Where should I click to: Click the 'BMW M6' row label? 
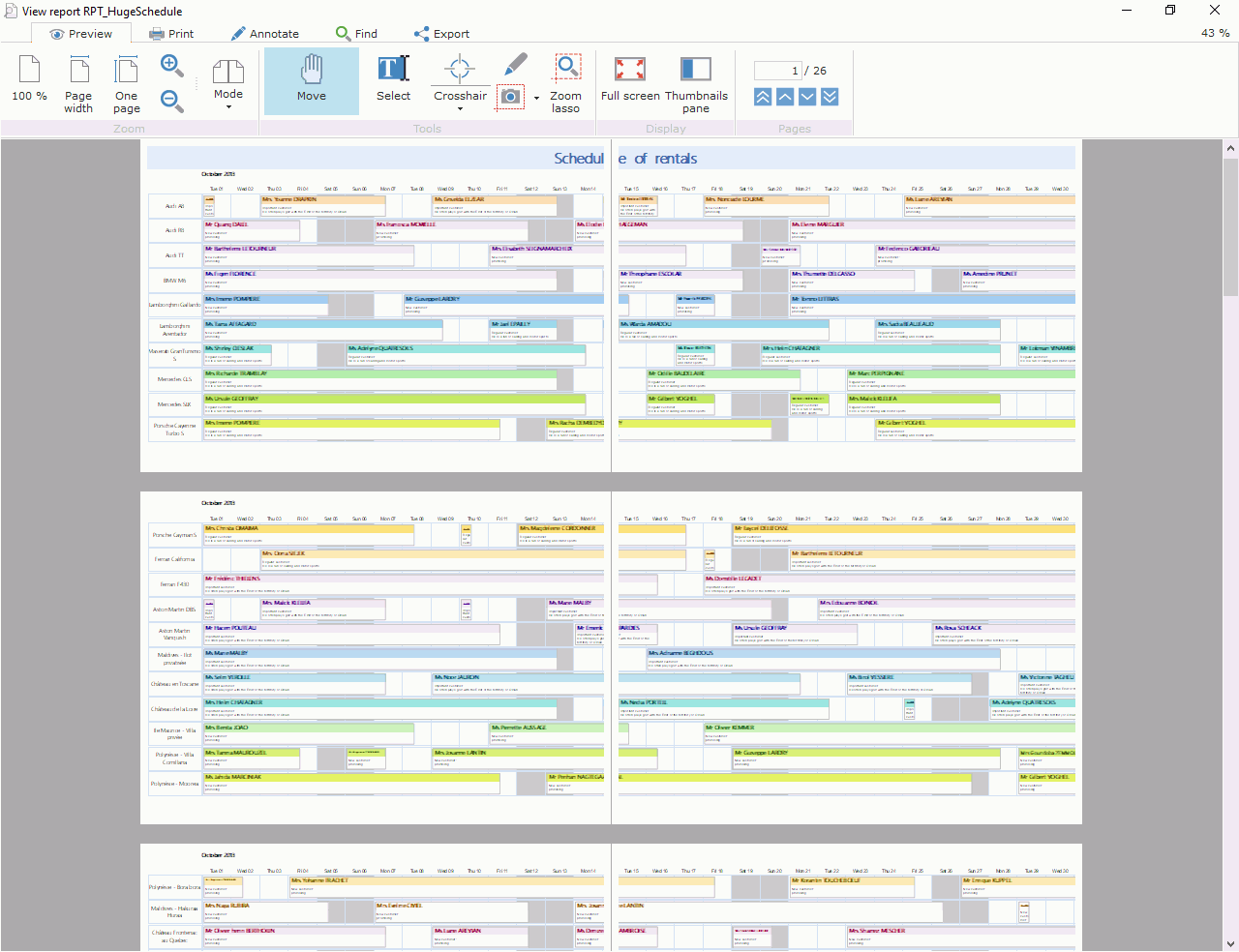175,281
